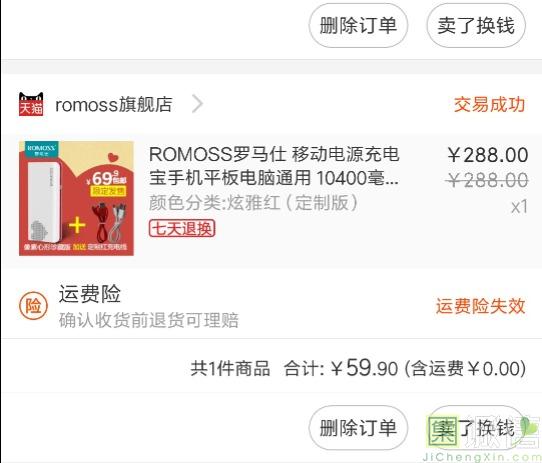Click the 运费险失效 status label
The image size is (542, 463).
tap(480, 306)
